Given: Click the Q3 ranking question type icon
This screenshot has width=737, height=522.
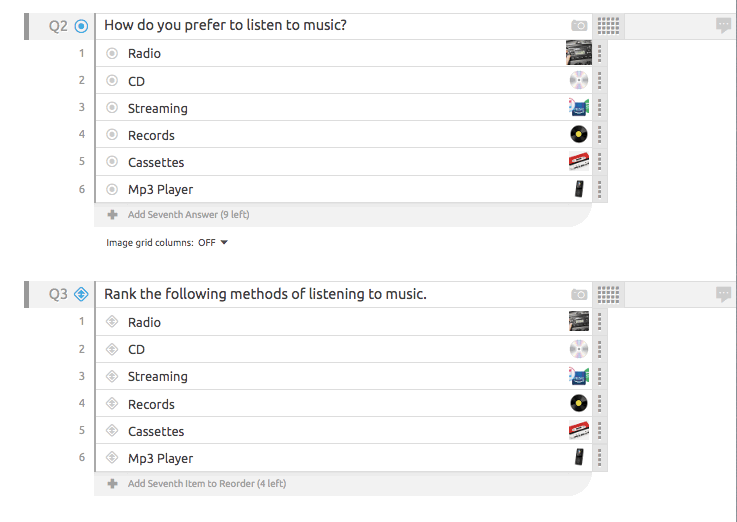Looking at the screenshot, I should (81, 294).
